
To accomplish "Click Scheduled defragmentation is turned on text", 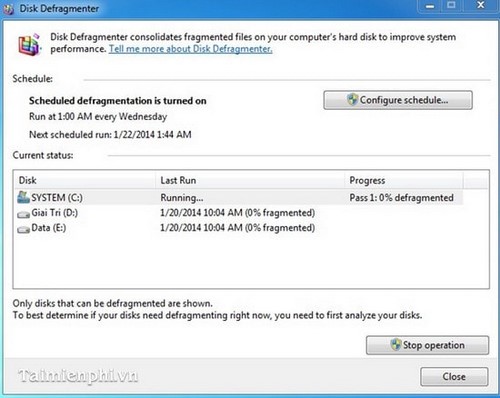I will pyautogui.click(x=118, y=101).
